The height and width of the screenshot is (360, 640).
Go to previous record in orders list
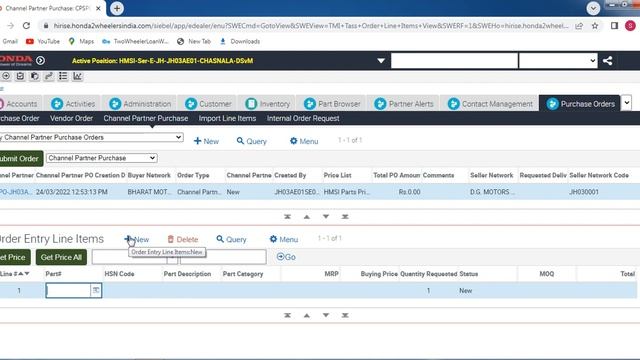click(307, 217)
